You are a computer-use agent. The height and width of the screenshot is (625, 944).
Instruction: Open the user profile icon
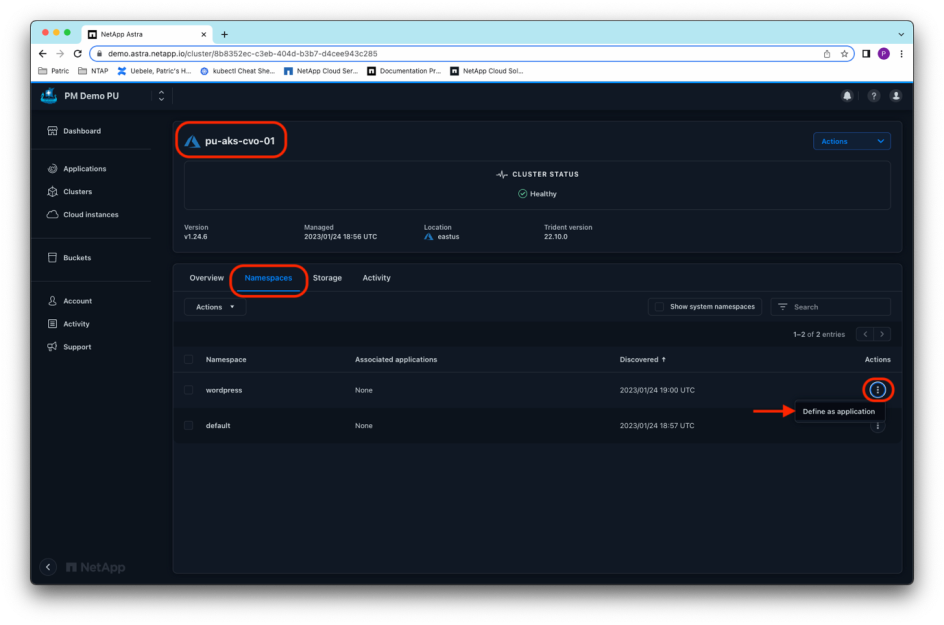tap(896, 96)
